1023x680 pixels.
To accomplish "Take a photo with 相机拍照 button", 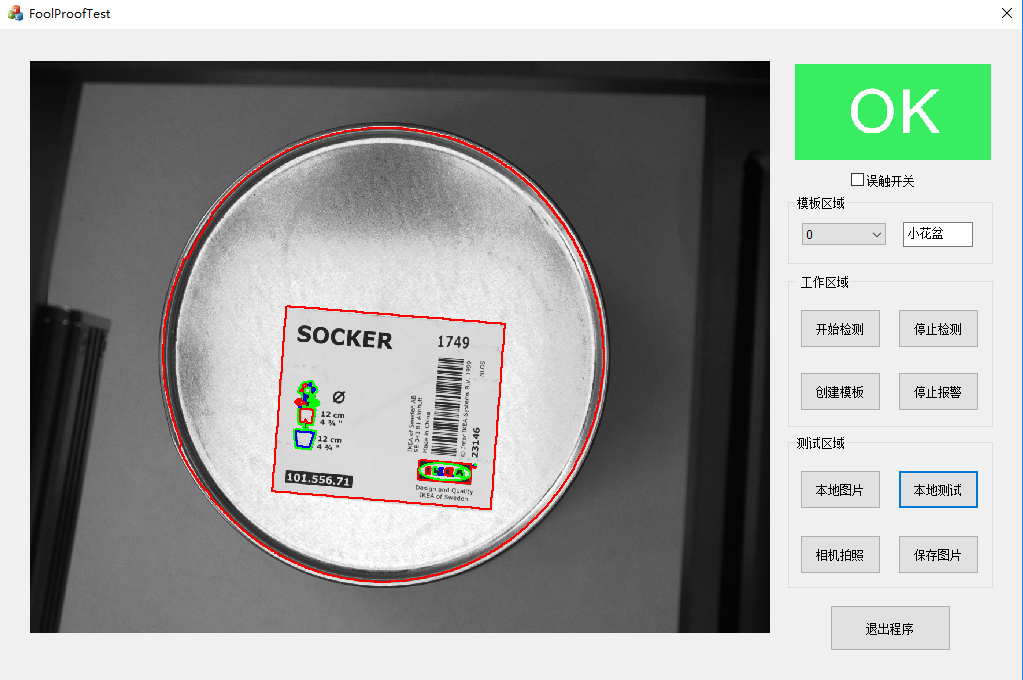I will 840,555.
